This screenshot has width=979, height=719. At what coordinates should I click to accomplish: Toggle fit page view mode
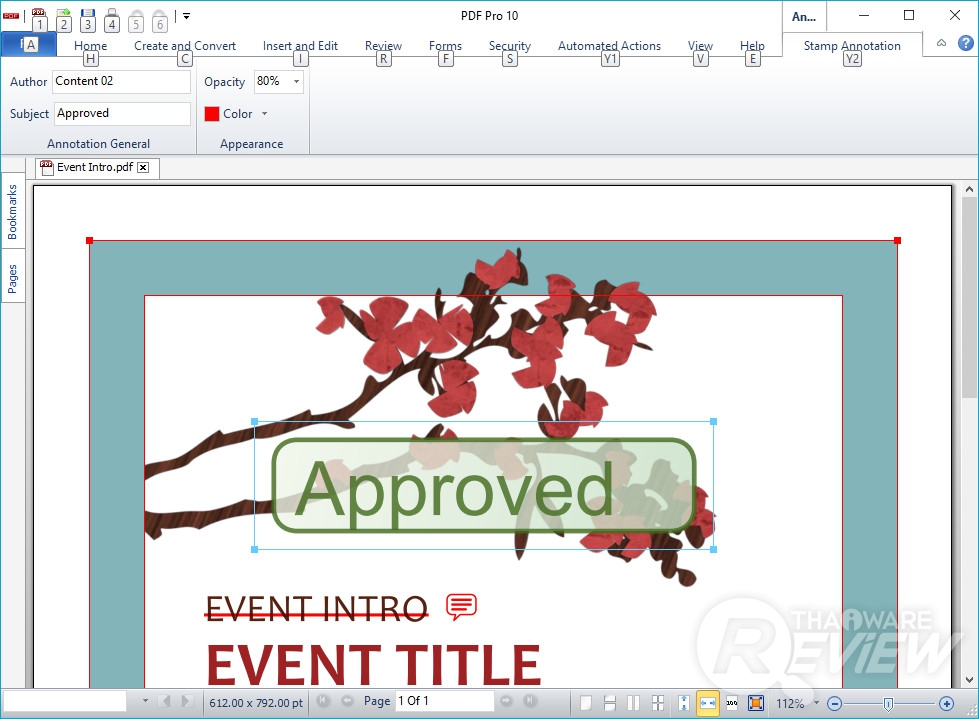(756, 703)
